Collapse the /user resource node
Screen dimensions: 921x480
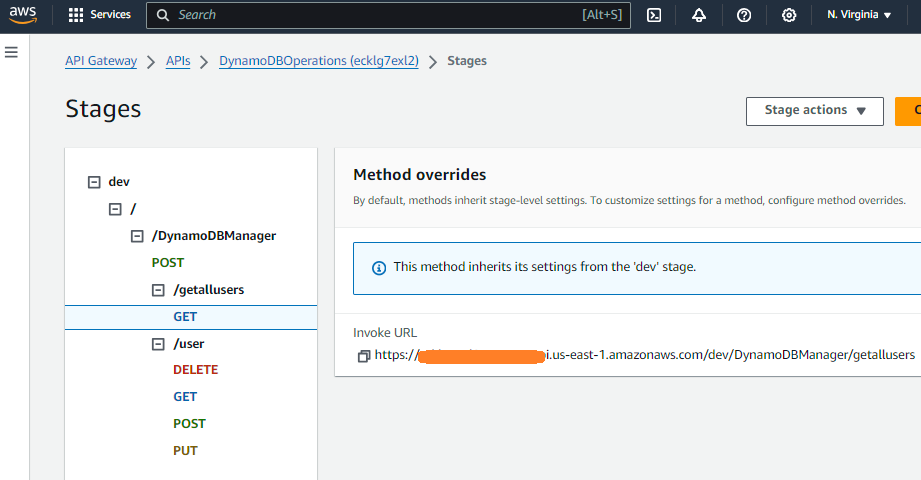[x=158, y=344]
